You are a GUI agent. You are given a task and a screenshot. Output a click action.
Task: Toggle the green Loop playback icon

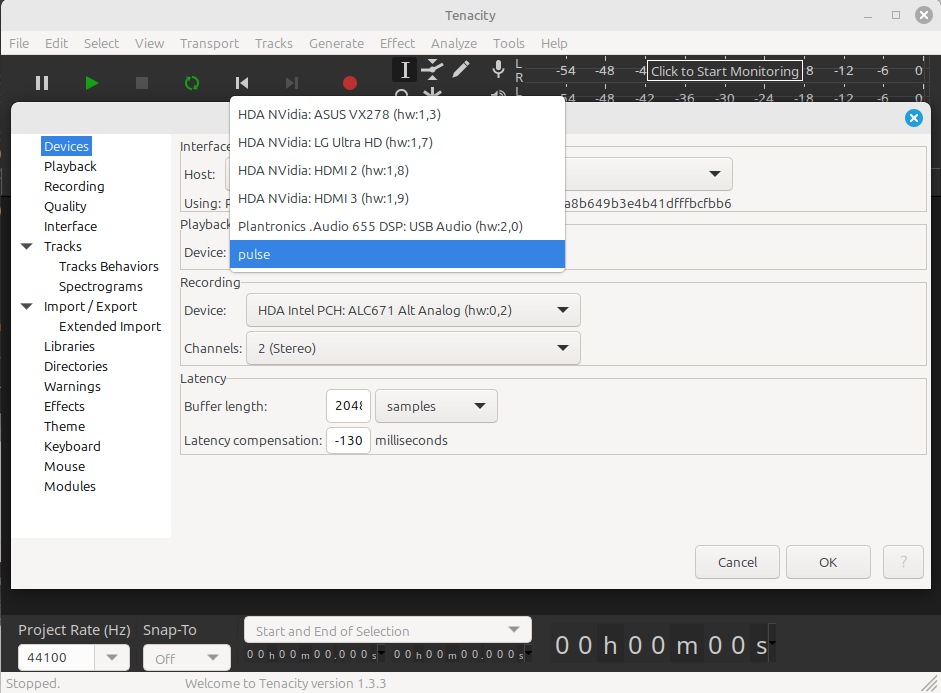coord(191,83)
